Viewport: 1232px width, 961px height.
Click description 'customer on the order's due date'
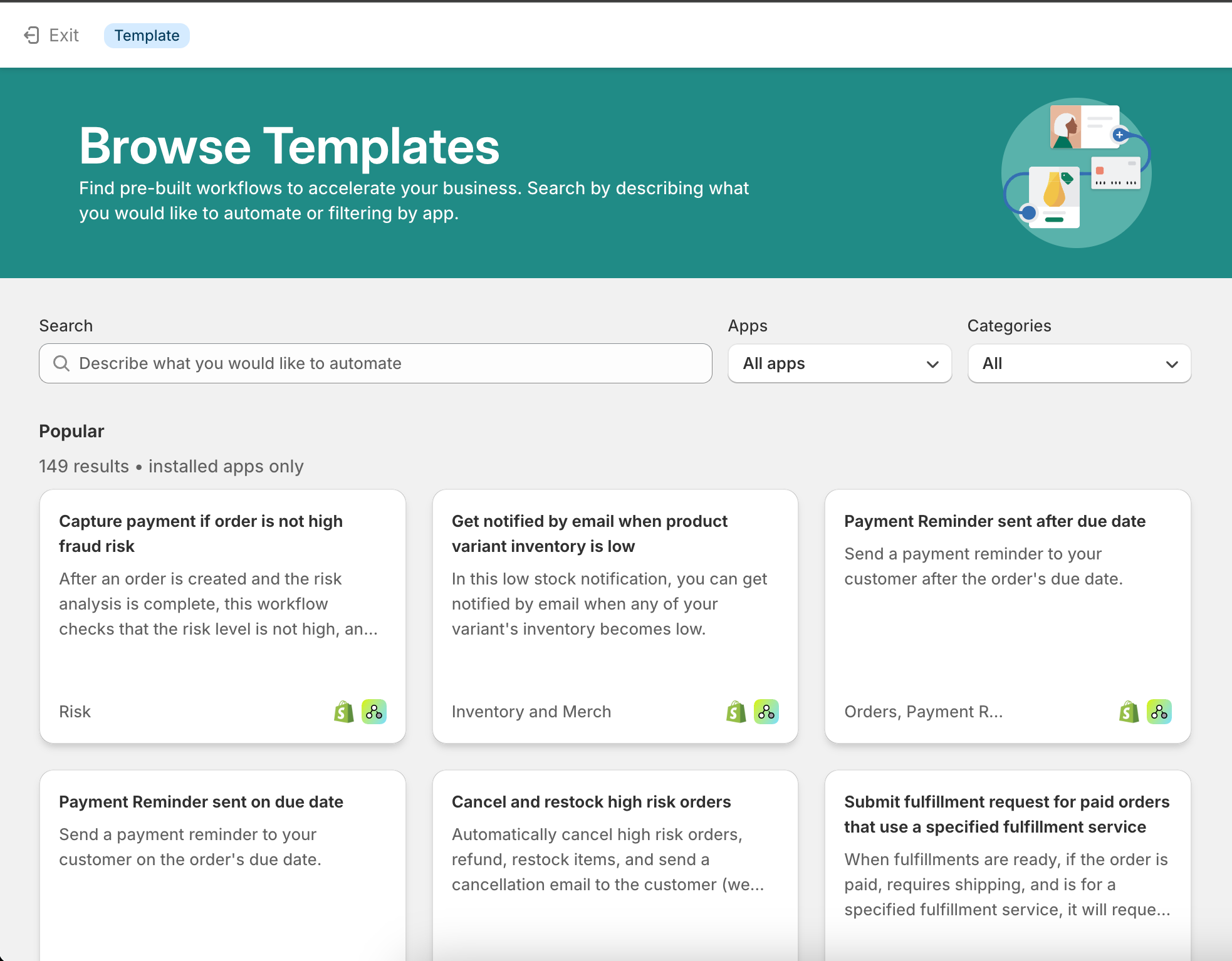tap(190, 860)
